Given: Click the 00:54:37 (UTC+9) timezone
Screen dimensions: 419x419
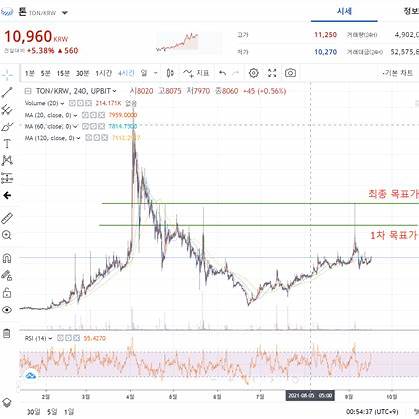Looking at the screenshot, I should point(372,412).
